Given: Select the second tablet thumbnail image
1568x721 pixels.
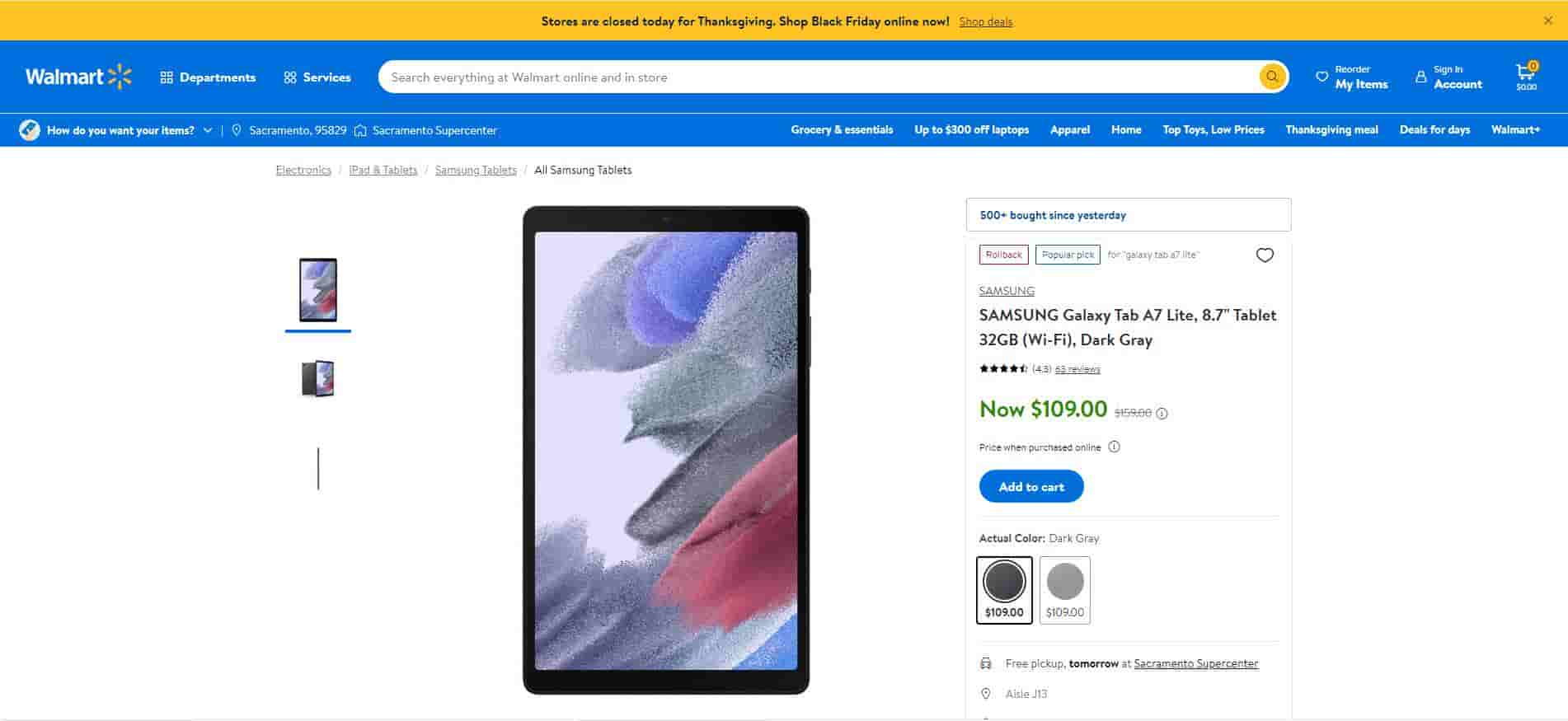Looking at the screenshot, I should 317,379.
